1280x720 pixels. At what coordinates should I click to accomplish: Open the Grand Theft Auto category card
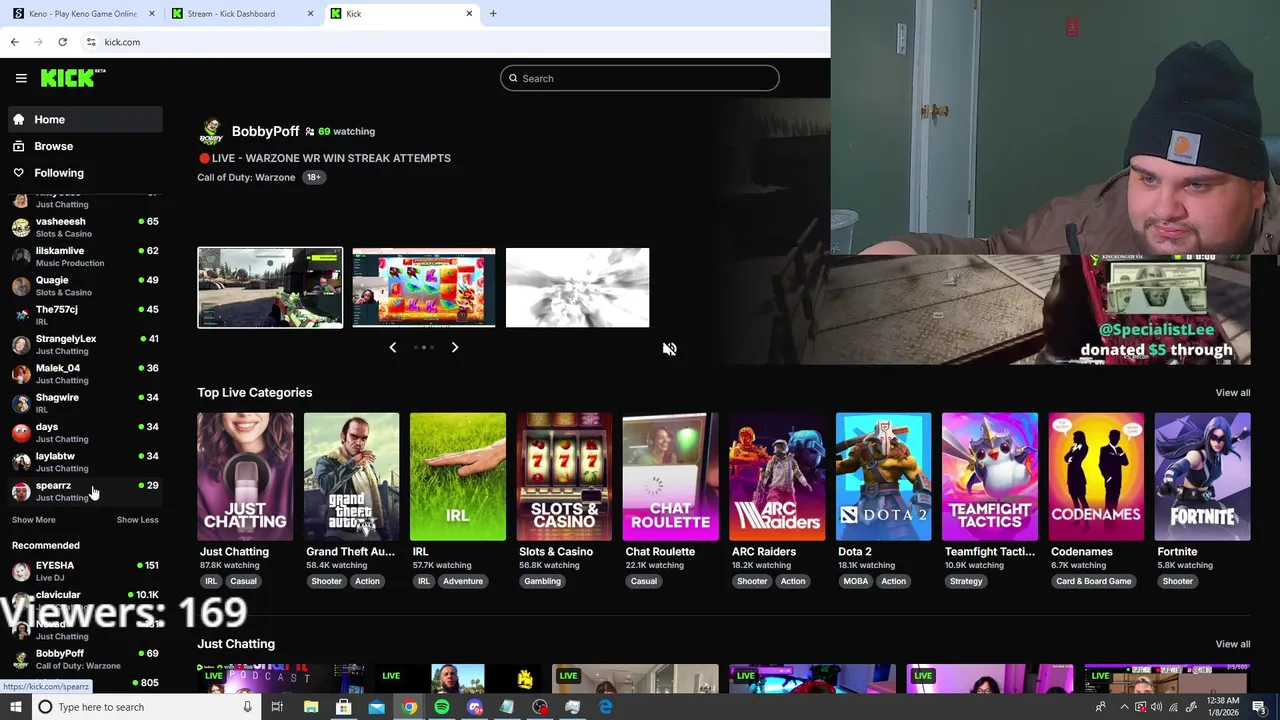point(351,476)
